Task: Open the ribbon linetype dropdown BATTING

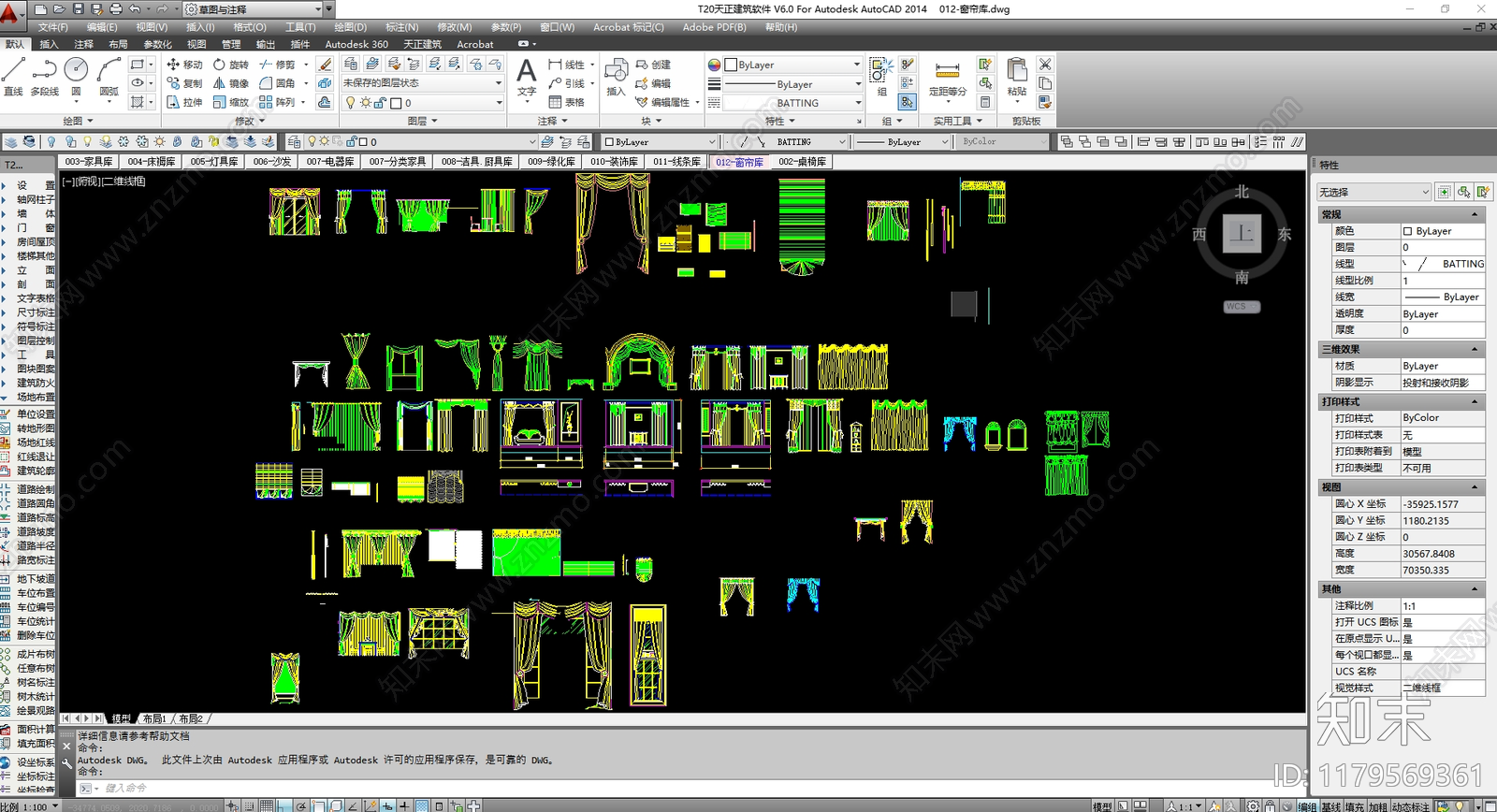Action: pyautogui.click(x=793, y=103)
